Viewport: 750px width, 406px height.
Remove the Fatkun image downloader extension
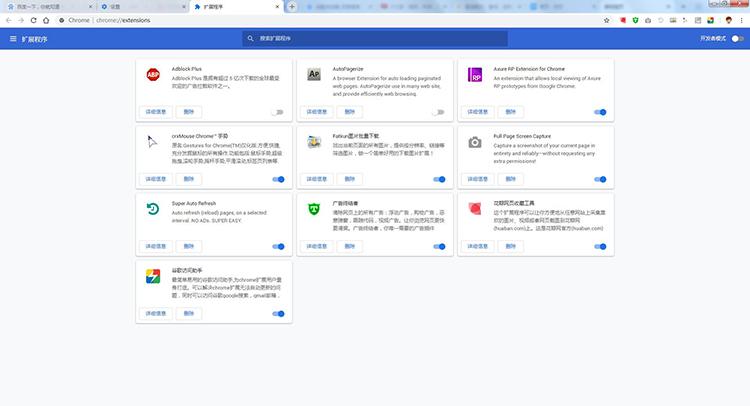click(350, 179)
